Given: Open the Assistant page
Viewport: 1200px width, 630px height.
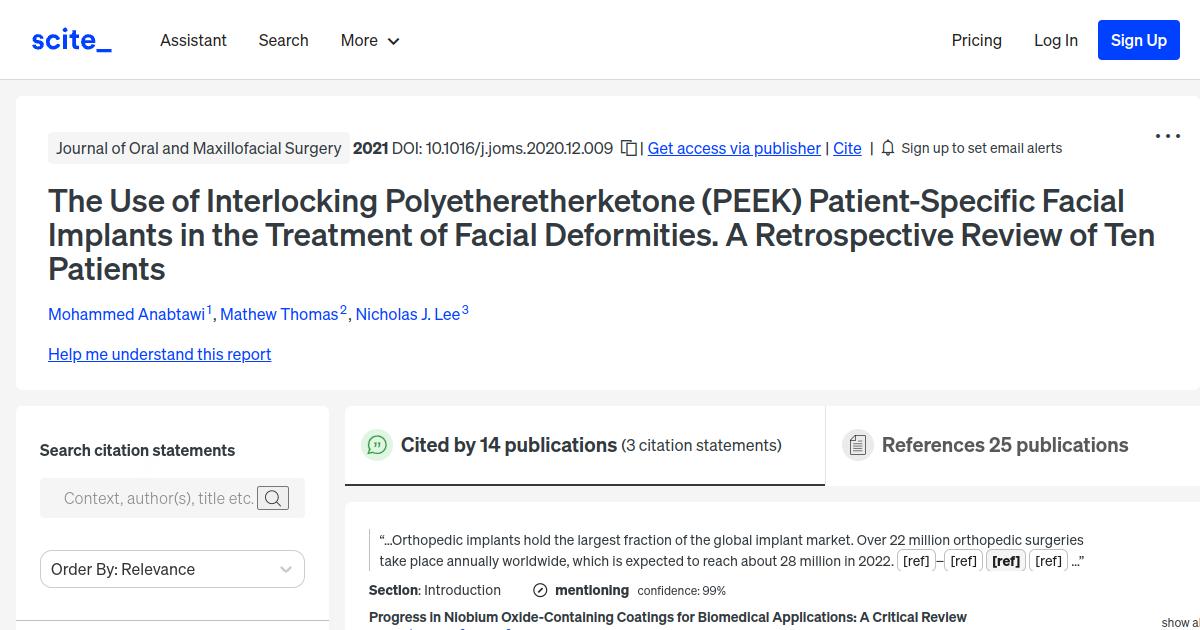Looking at the screenshot, I should pyautogui.click(x=193, y=40).
